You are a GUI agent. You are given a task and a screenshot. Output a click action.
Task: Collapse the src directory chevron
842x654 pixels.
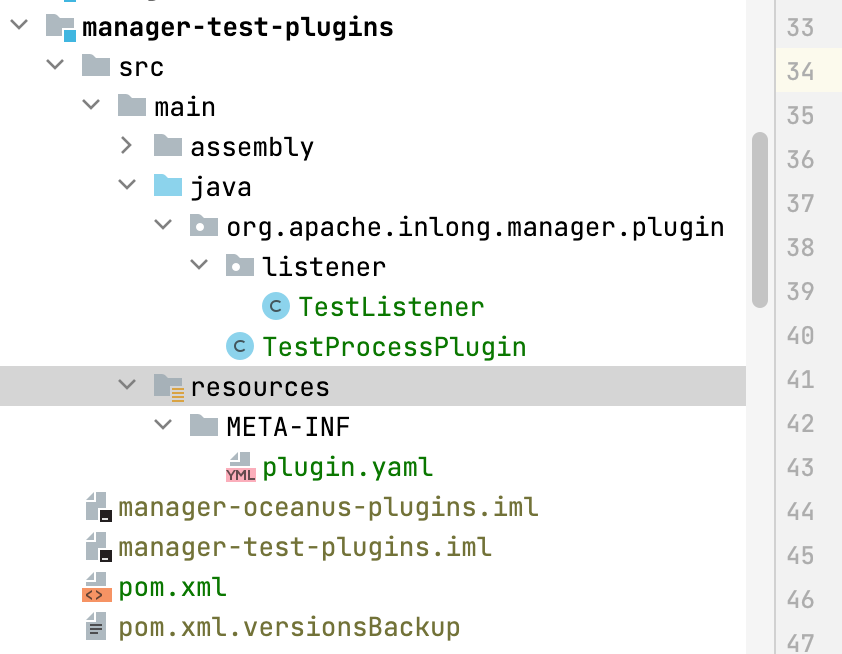point(55,66)
